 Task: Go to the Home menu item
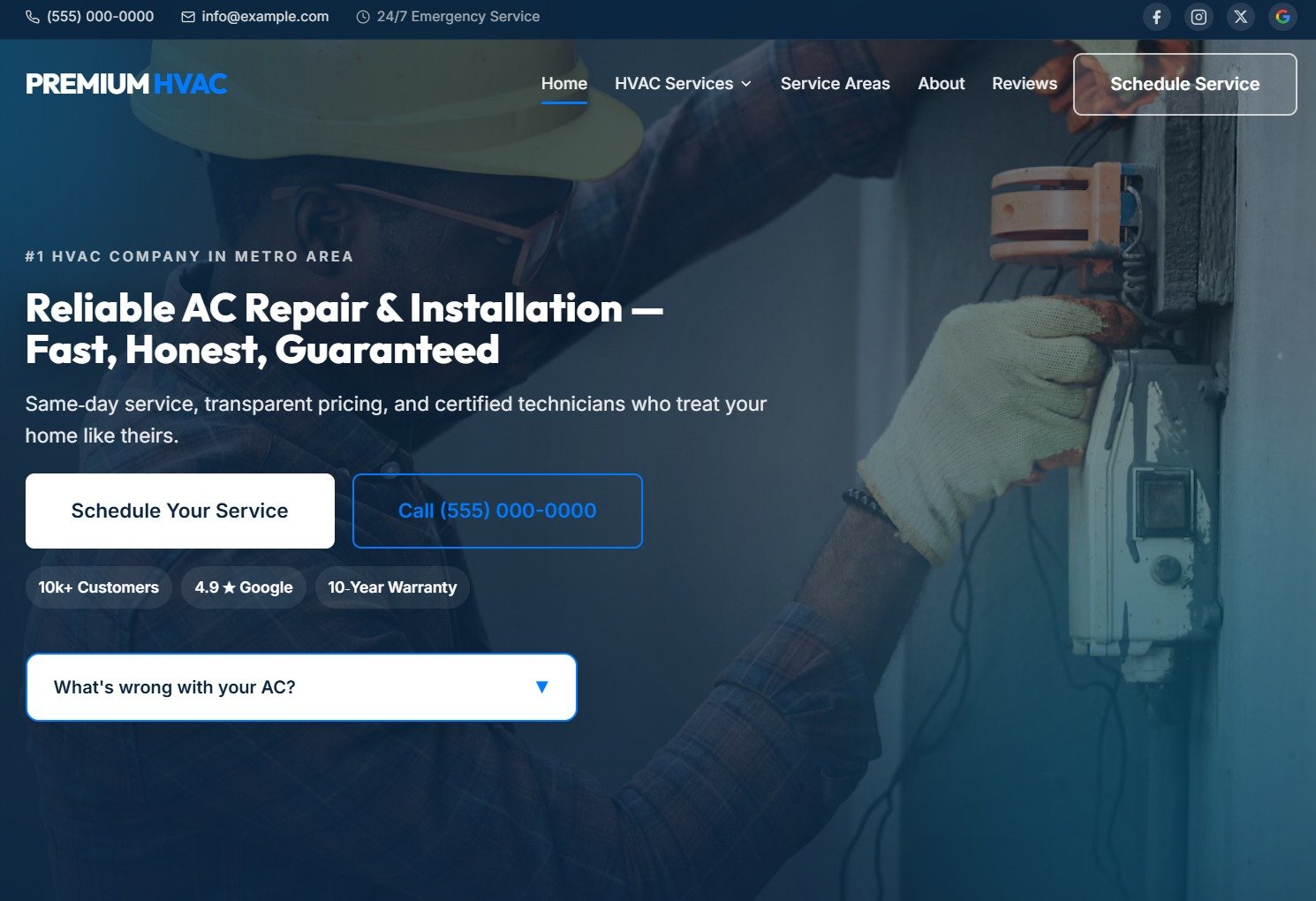564,84
